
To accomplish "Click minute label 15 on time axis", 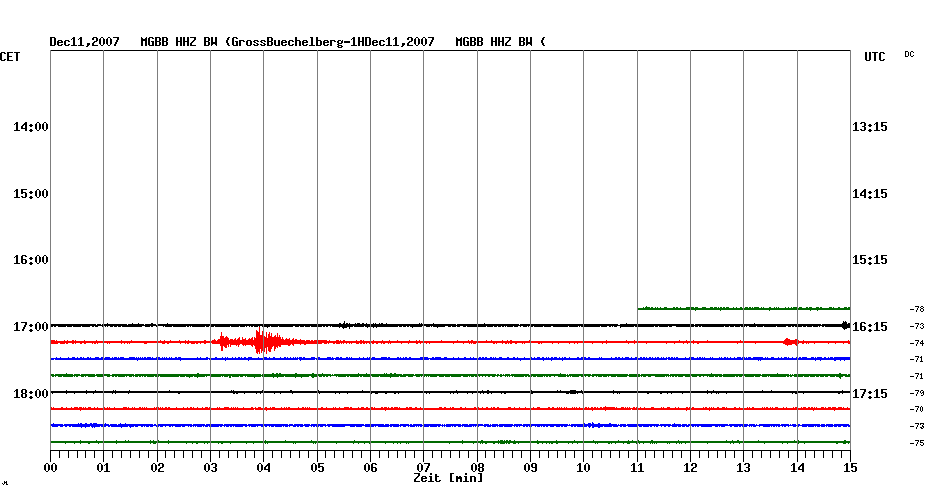I will (850, 468).
